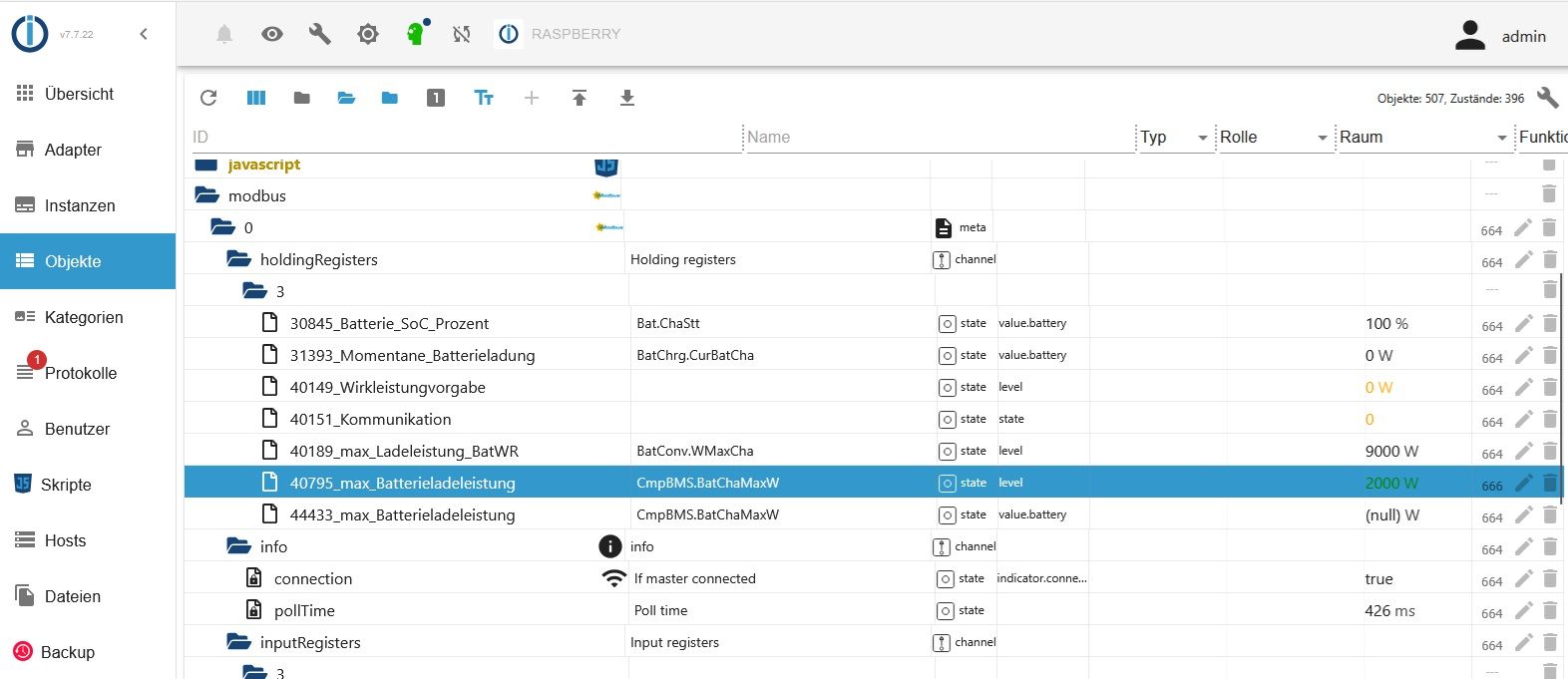Expand all nodes (blue open-folder icon)
The width and height of the screenshot is (1568, 679).
tap(346, 98)
